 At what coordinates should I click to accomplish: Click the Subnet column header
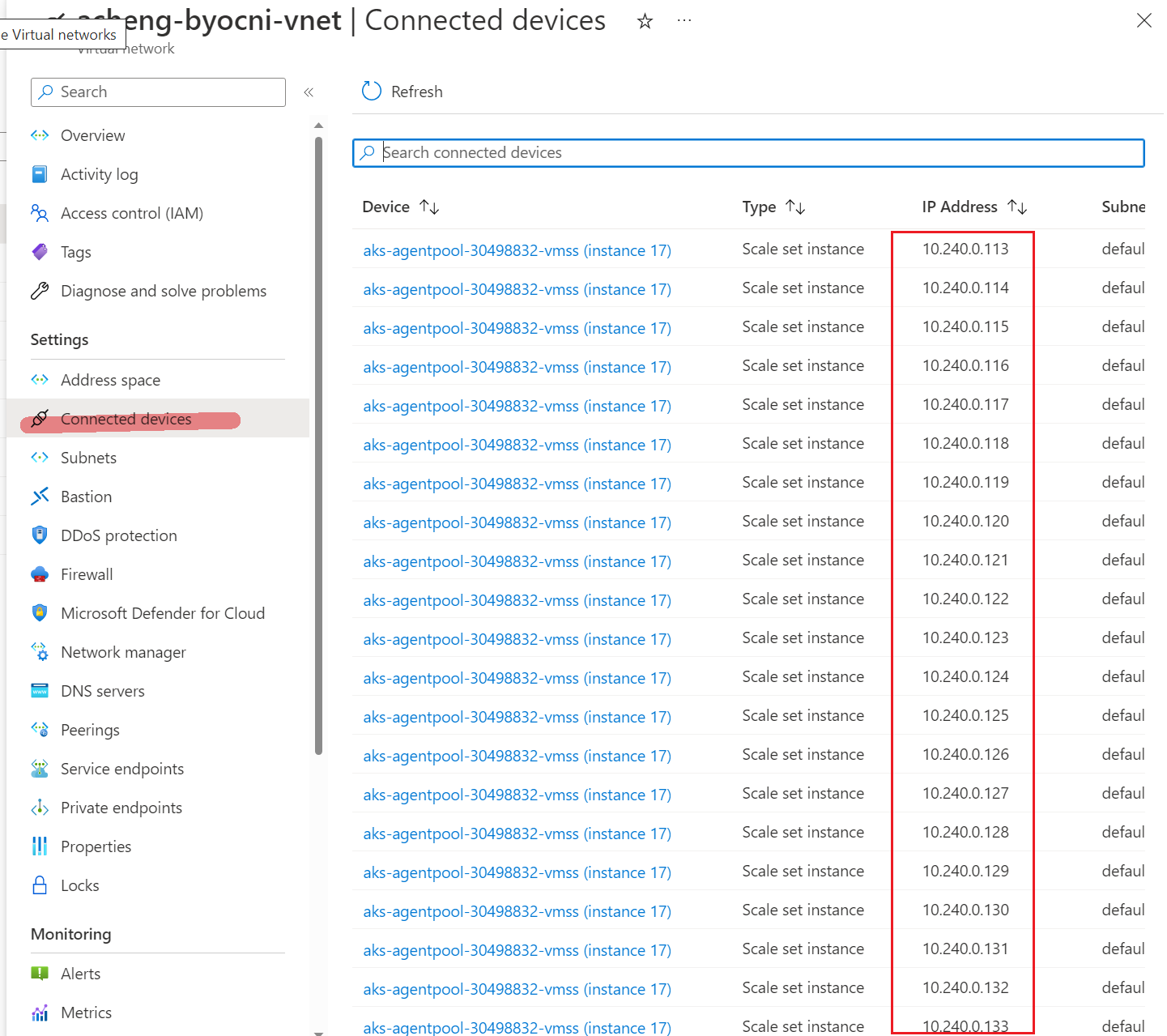click(1123, 207)
